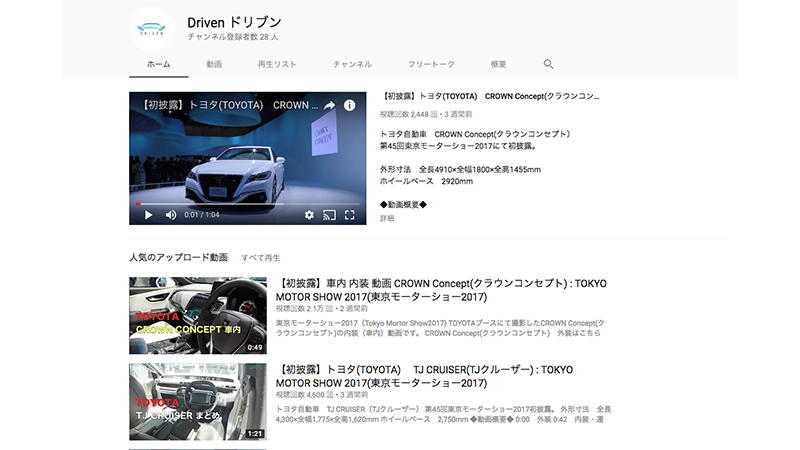Click the すべて再生 link
Screen dimensions: 800x450
(261, 258)
